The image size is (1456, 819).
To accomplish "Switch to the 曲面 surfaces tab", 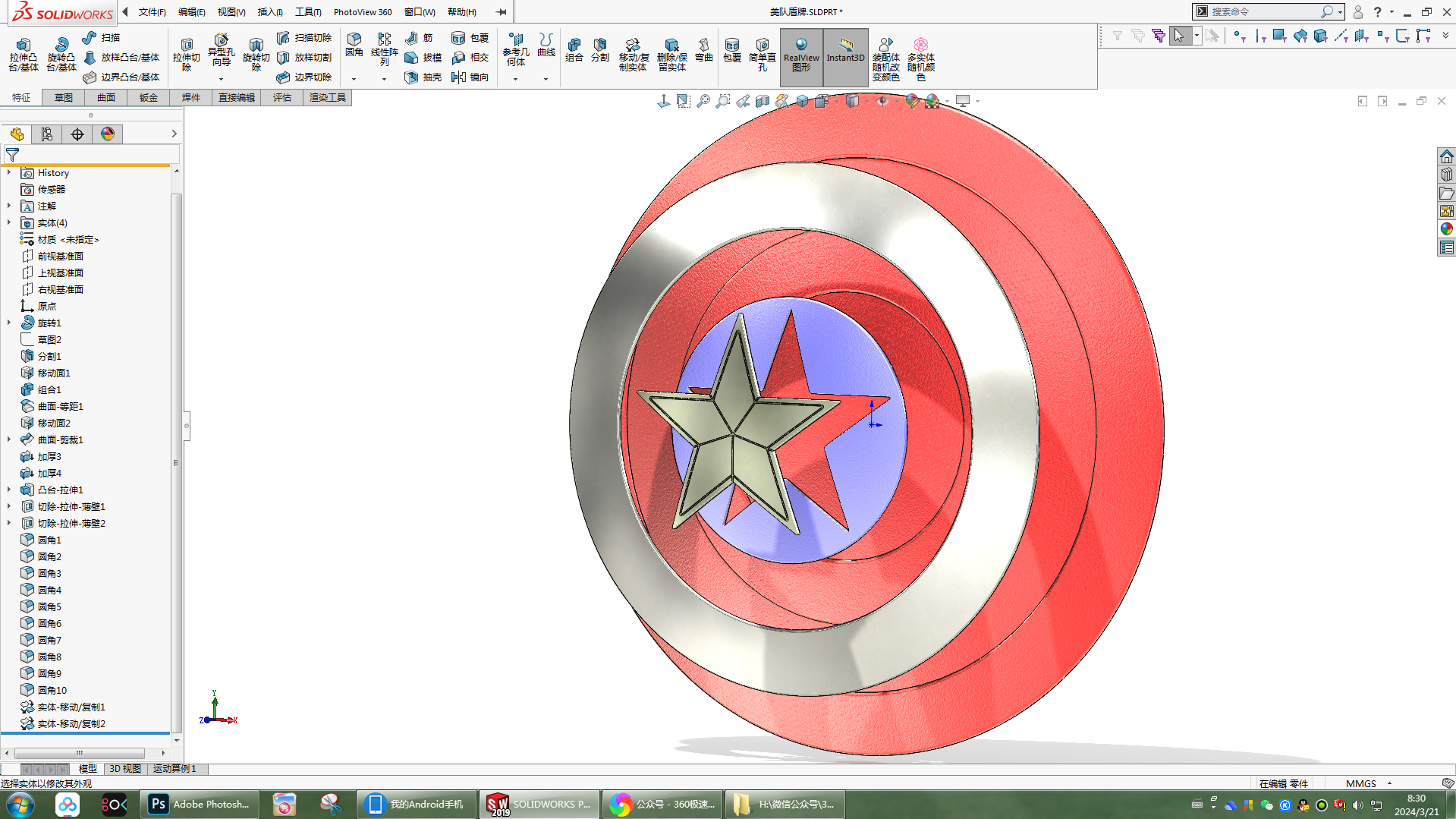I will (x=106, y=97).
